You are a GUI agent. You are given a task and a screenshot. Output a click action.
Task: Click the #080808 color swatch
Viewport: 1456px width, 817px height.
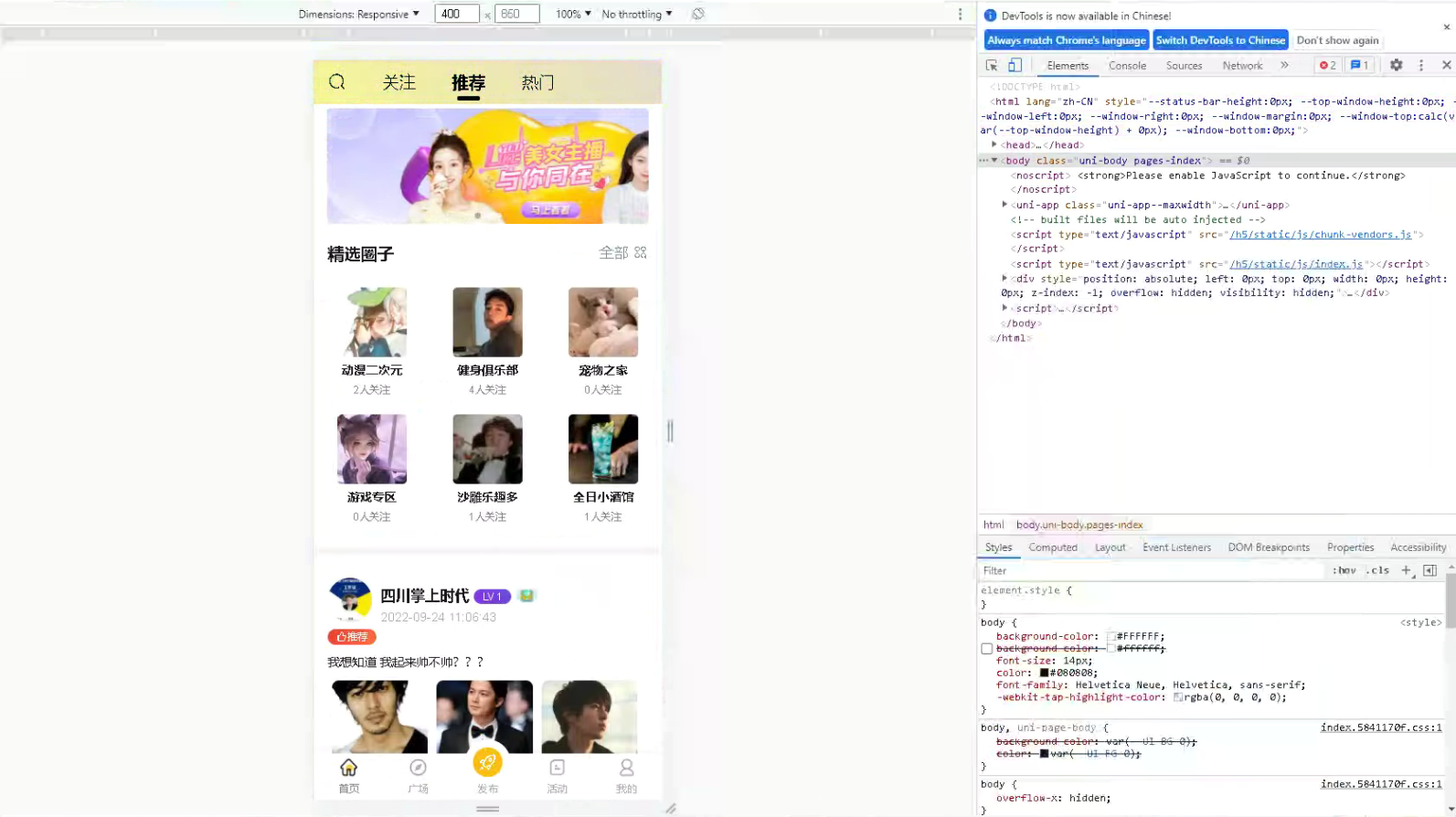pyautogui.click(x=1044, y=673)
